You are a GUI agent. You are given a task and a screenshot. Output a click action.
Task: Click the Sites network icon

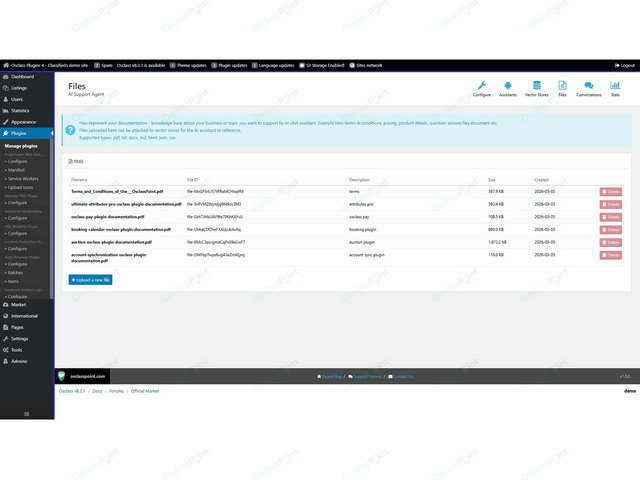point(352,65)
